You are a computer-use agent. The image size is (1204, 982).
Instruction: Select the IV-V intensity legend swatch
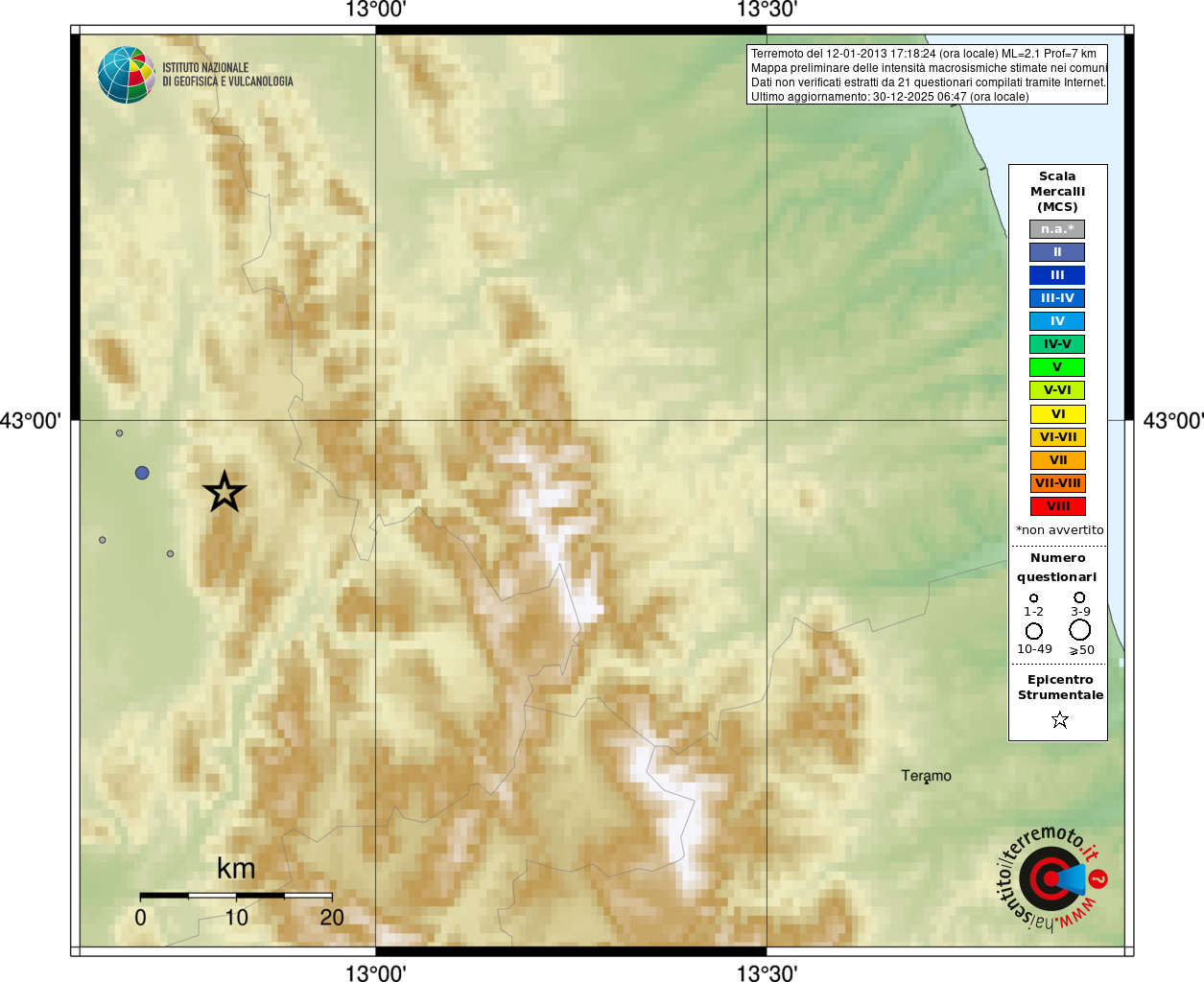click(1057, 344)
